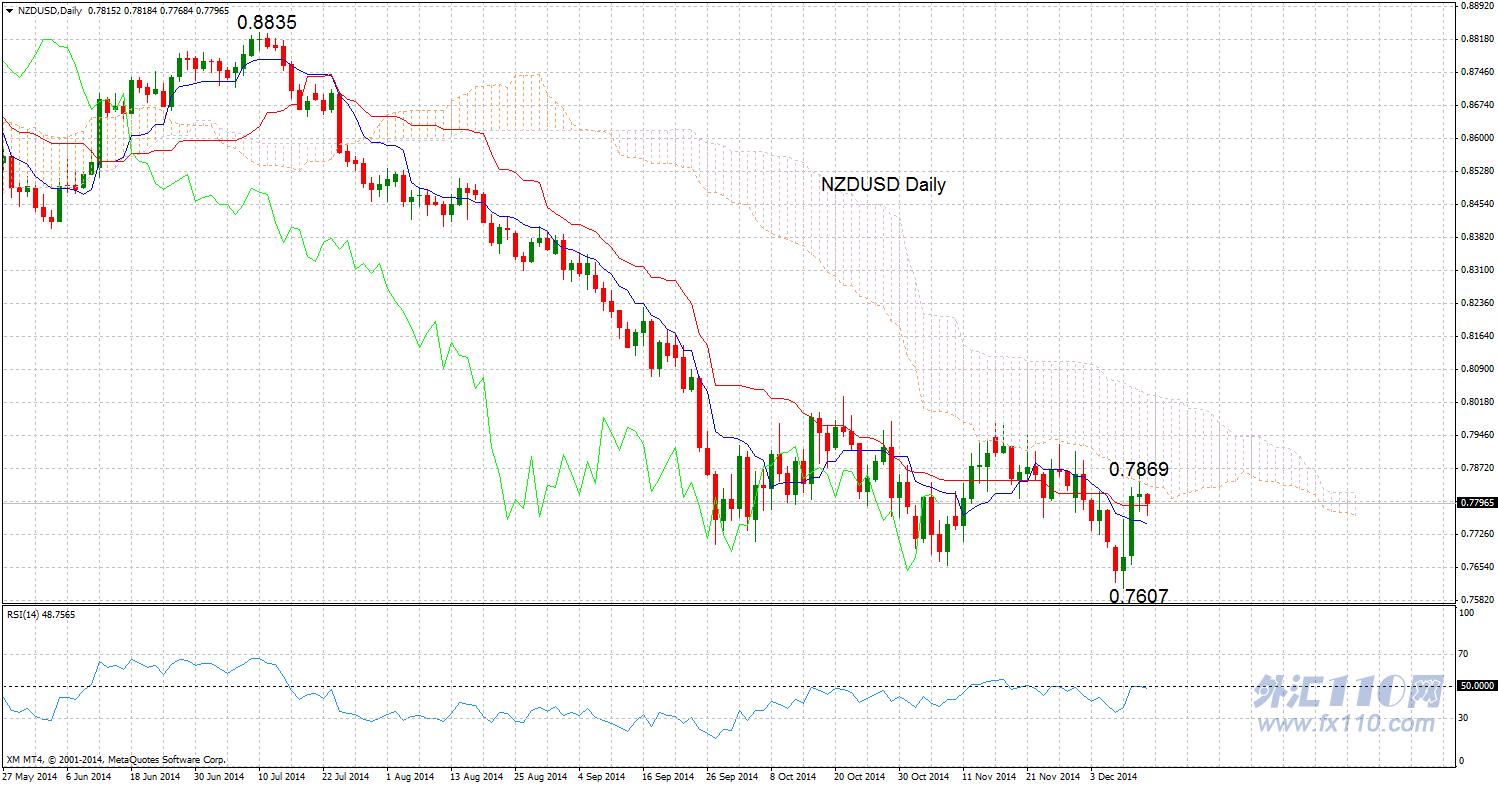Click the XM MT4 MetaQuotes copyright text

tap(116, 759)
